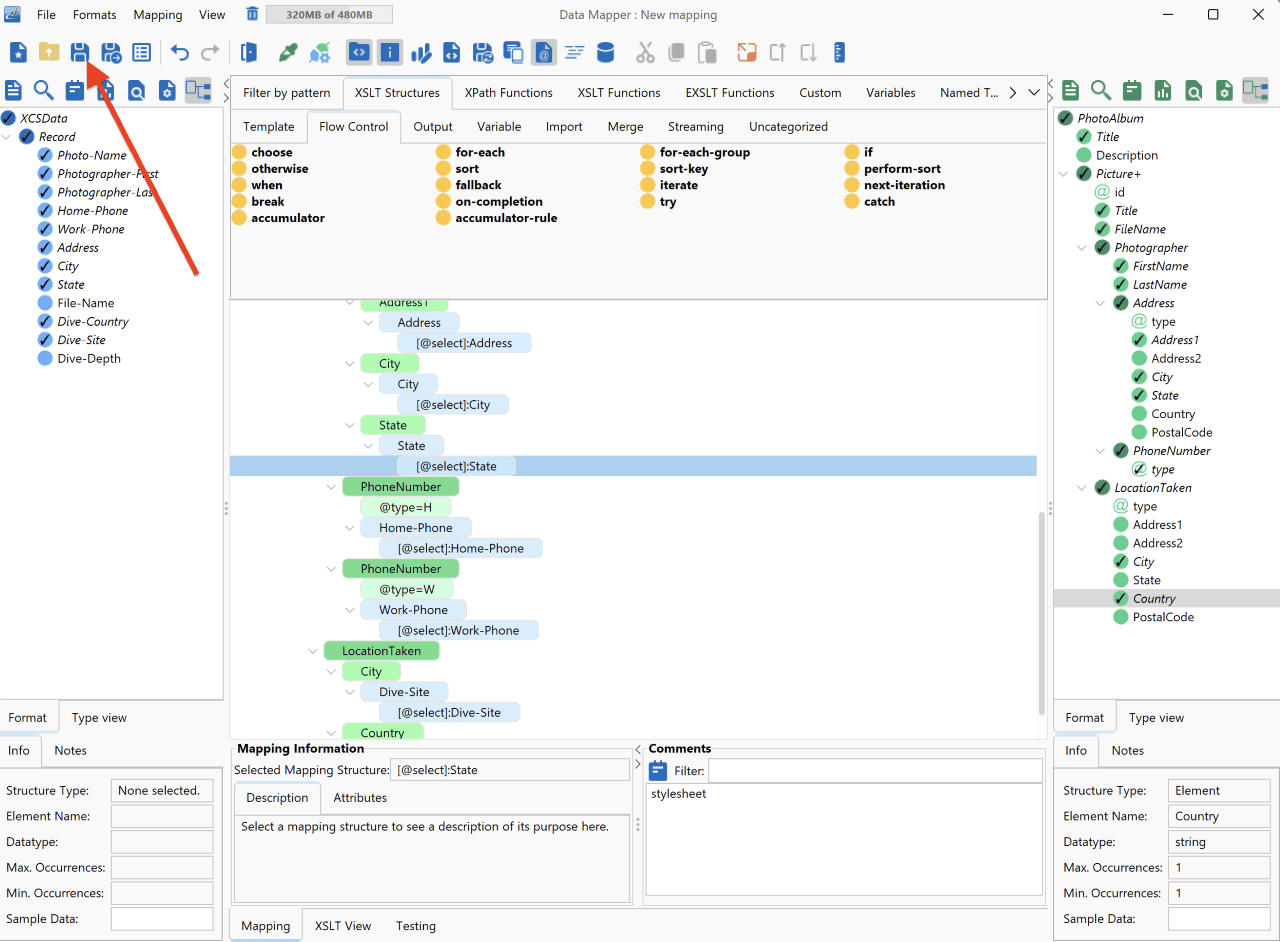Click the list properties toolbar icon
The width and height of the screenshot is (1280, 942).
pos(142,53)
